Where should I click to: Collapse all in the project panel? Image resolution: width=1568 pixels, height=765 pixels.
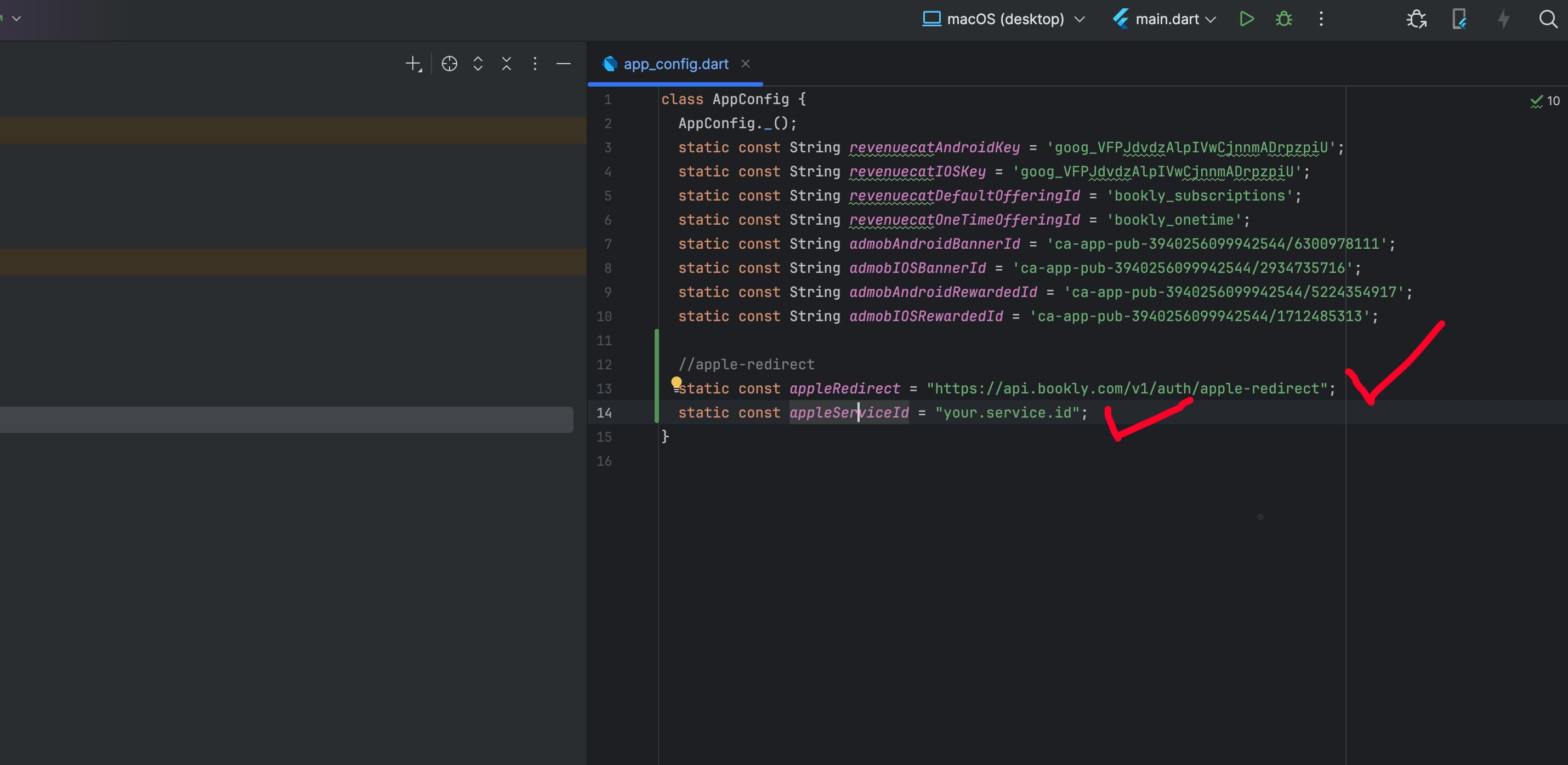coord(507,64)
